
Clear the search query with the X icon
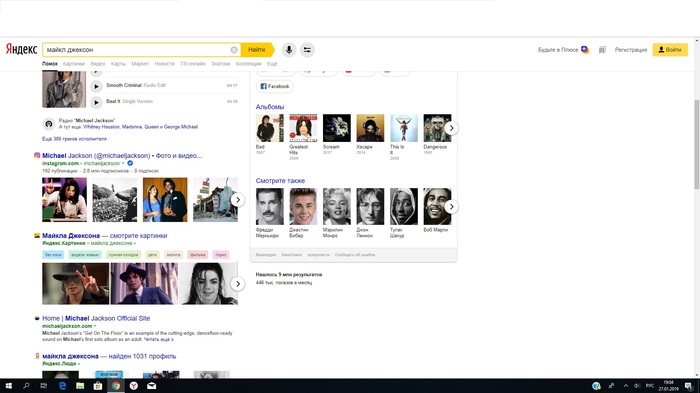click(x=234, y=50)
